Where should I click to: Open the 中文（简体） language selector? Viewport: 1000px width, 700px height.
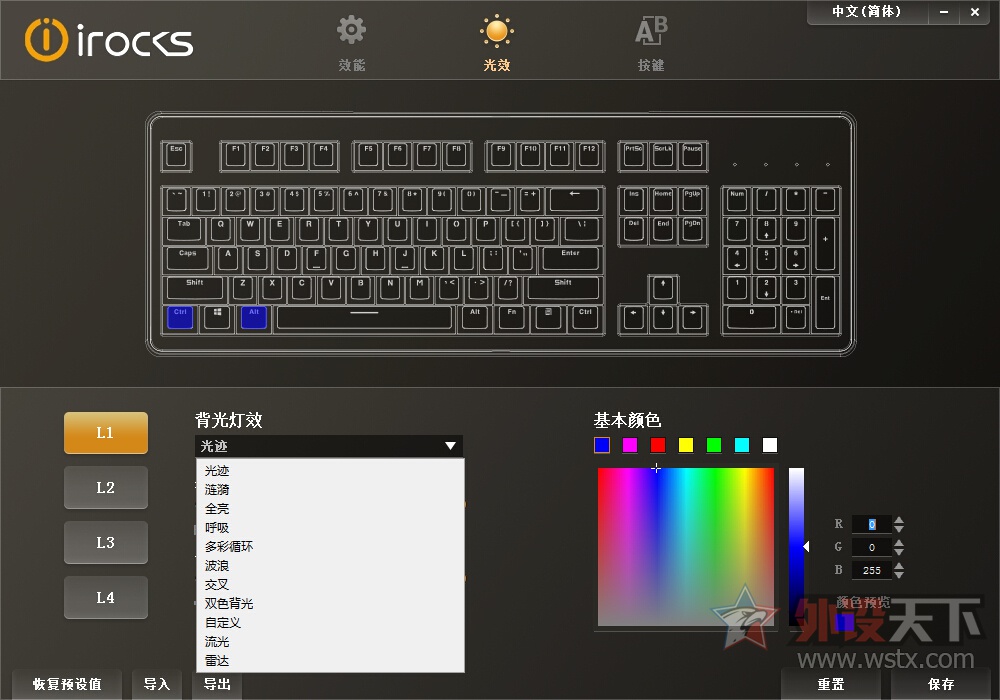[x=865, y=12]
